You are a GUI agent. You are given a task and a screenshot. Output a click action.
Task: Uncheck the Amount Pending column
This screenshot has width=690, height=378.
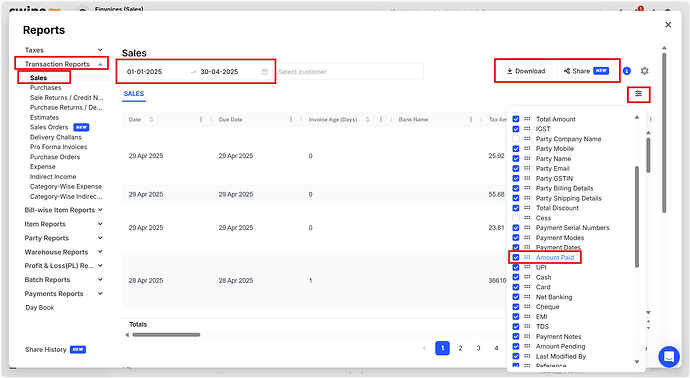coord(516,346)
